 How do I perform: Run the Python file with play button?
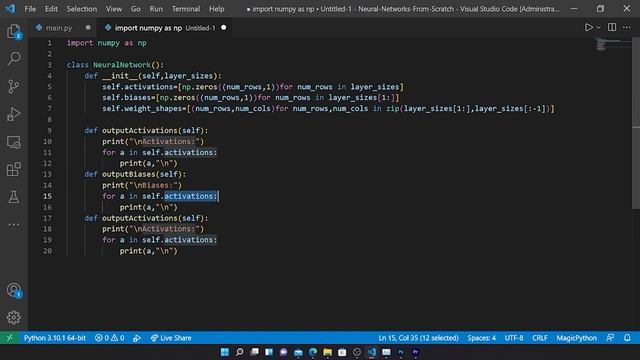coord(588,27)
